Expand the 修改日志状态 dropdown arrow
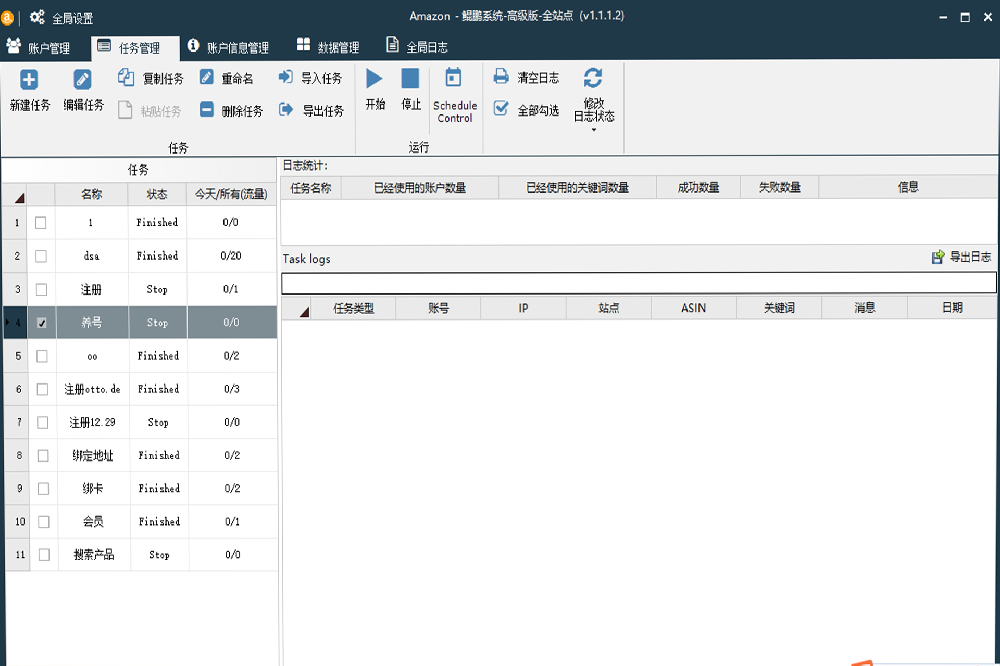This screenshot has width=1000, height=666. 594,130
